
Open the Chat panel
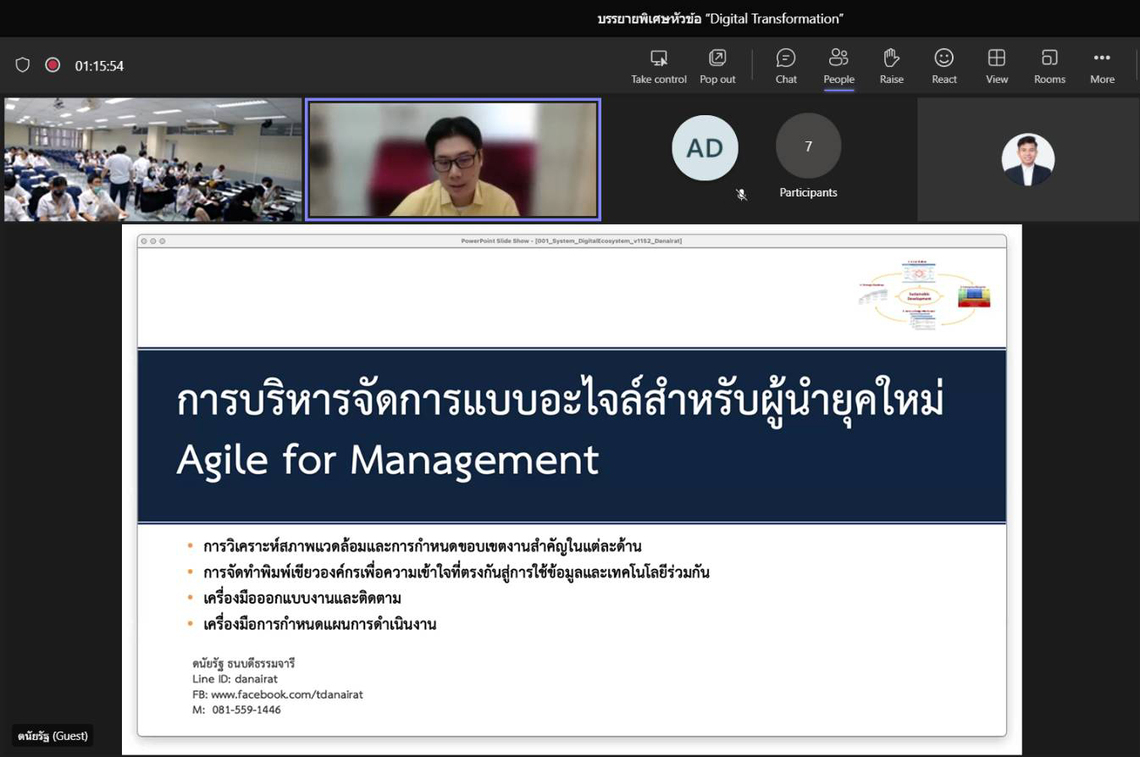(x=786, y=66)
